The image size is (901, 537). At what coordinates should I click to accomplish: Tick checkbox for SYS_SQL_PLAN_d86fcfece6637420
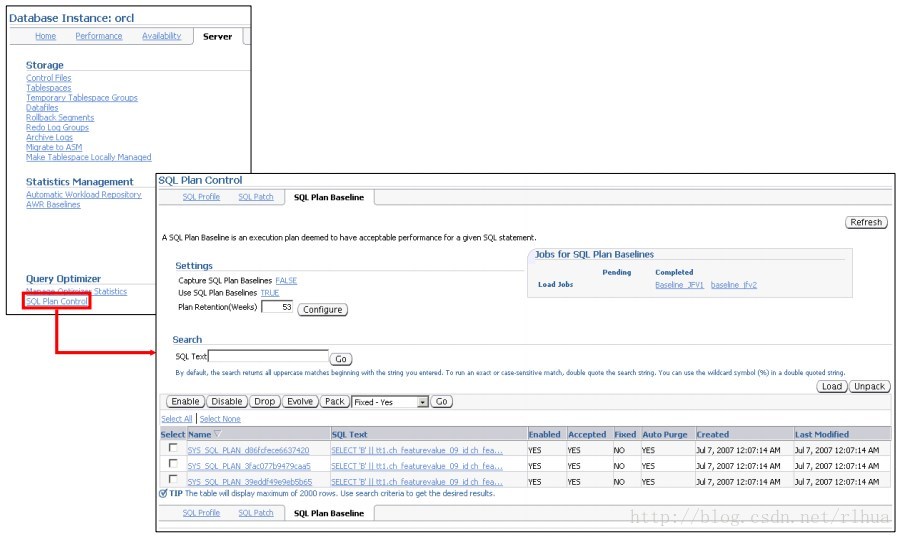pos(173,448)
